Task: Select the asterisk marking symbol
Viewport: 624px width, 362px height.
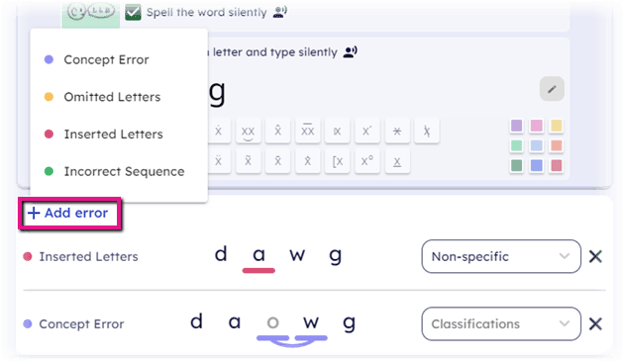Action: 397,131
